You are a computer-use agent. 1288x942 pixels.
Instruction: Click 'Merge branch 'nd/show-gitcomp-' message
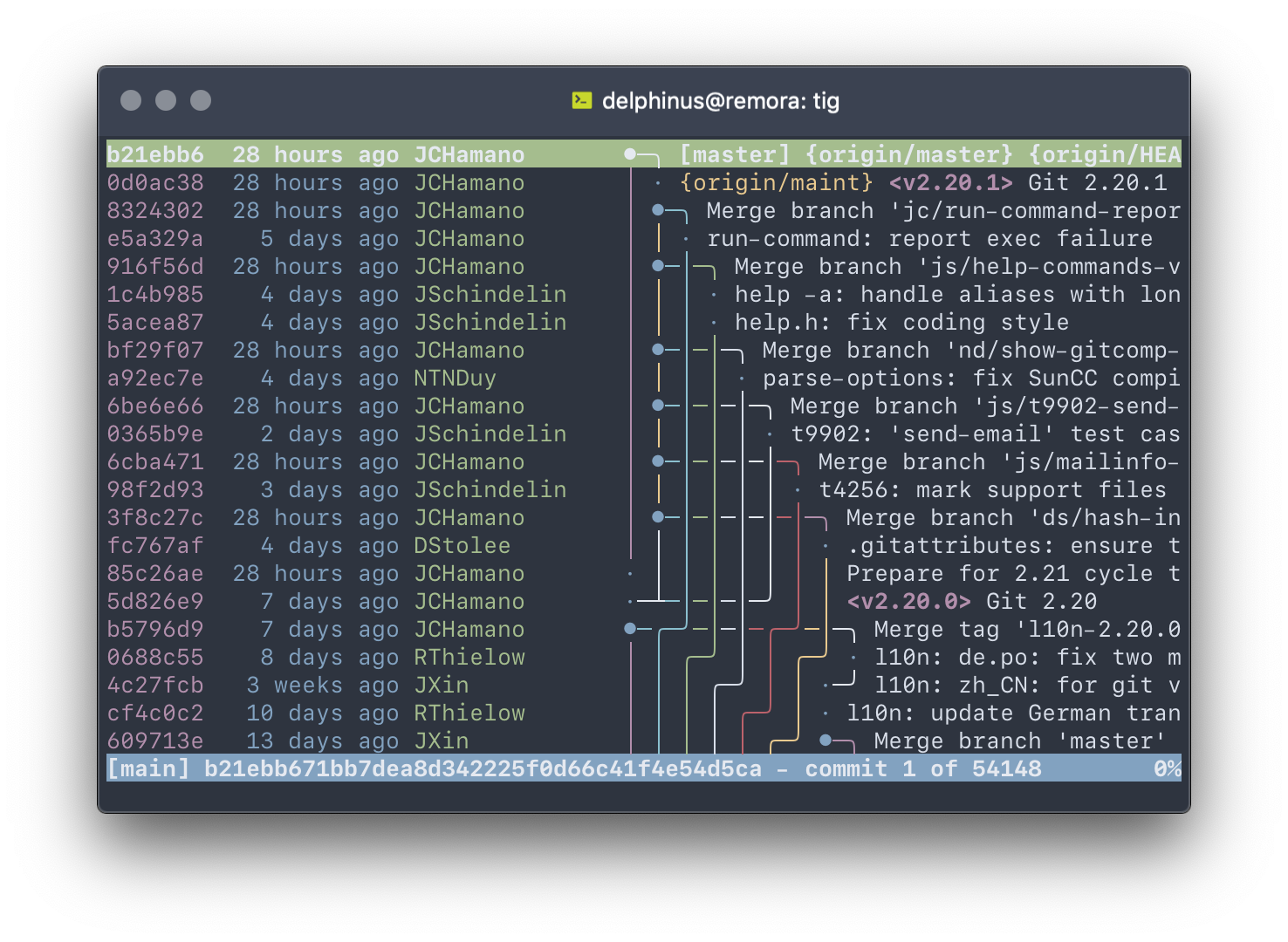pyautogui.click(x=972, y=350)
